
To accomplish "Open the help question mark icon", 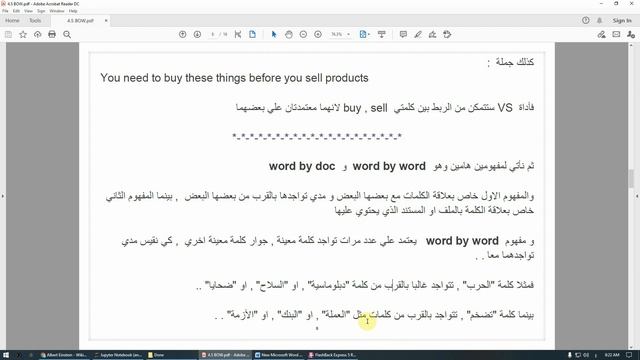I will [586, 20].
